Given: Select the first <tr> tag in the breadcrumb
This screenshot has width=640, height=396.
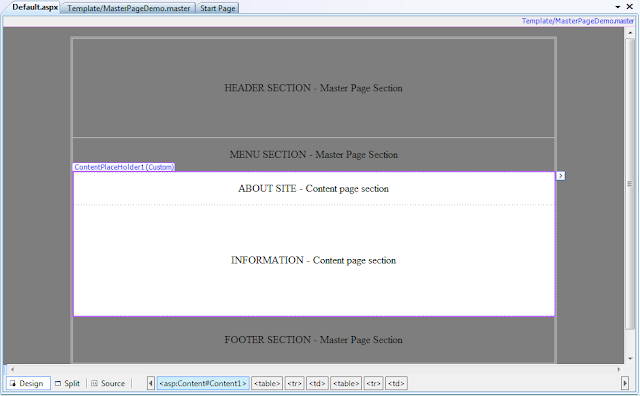Looking at the screenshot, I should [294, 383].
